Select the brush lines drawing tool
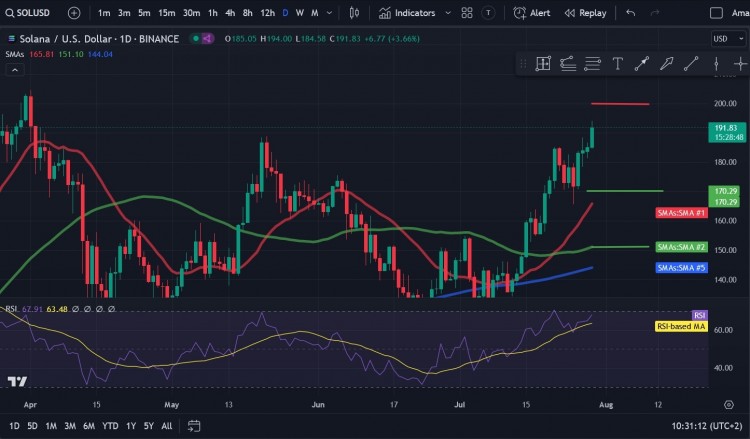 [x=568, y=64]
